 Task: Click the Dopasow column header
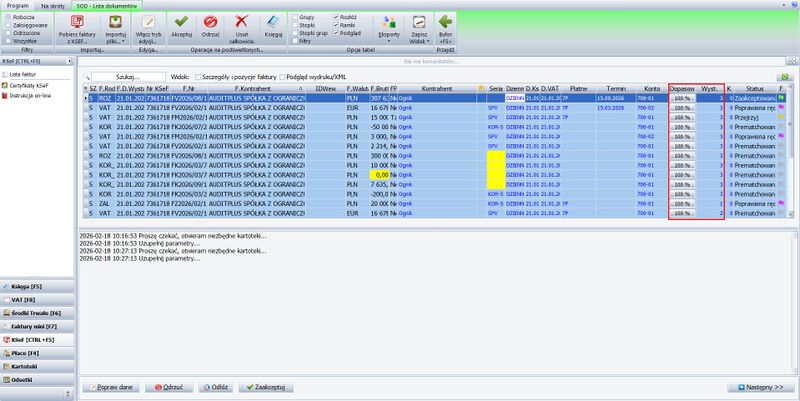point(682,89)
